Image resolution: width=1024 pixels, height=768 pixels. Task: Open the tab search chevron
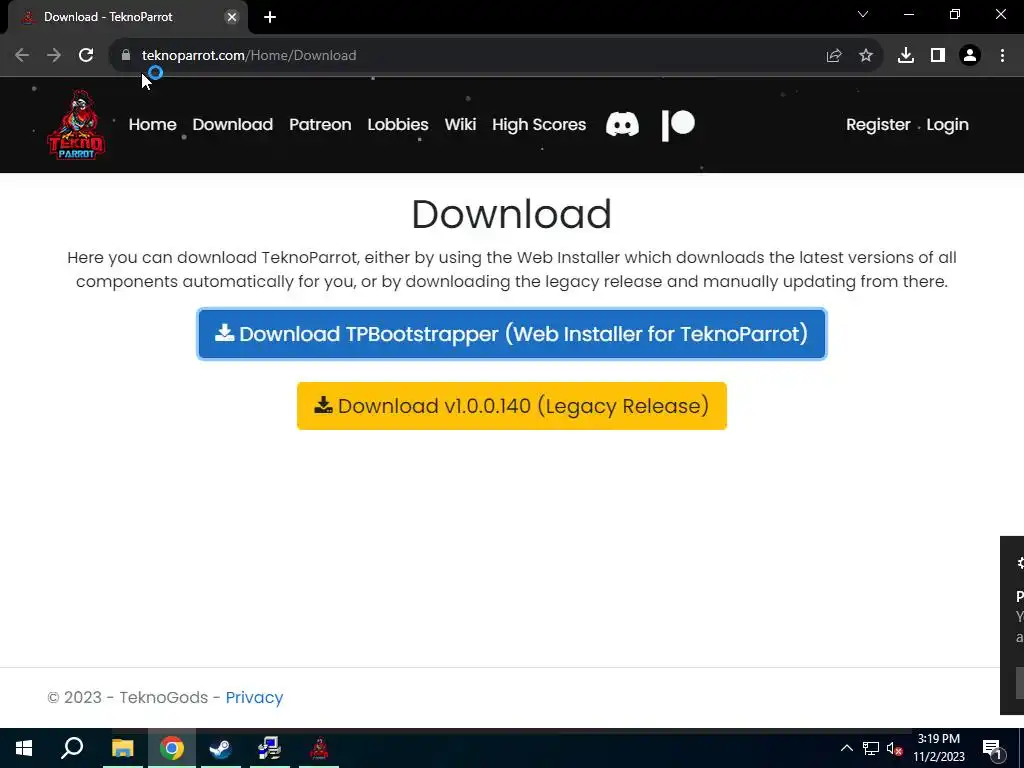[x=863, y=14]
